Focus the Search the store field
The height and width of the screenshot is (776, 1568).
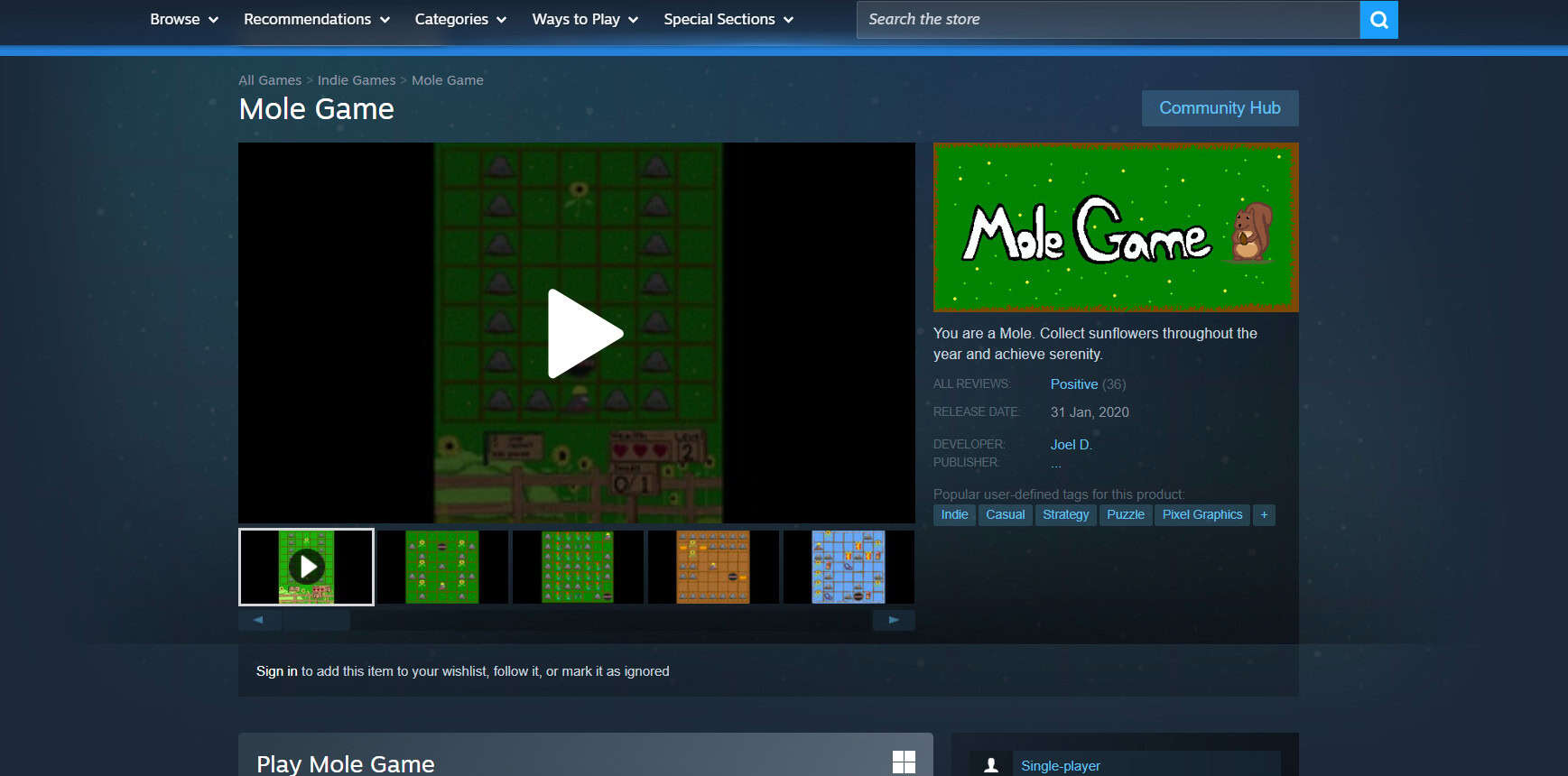tap(1108, 20)
